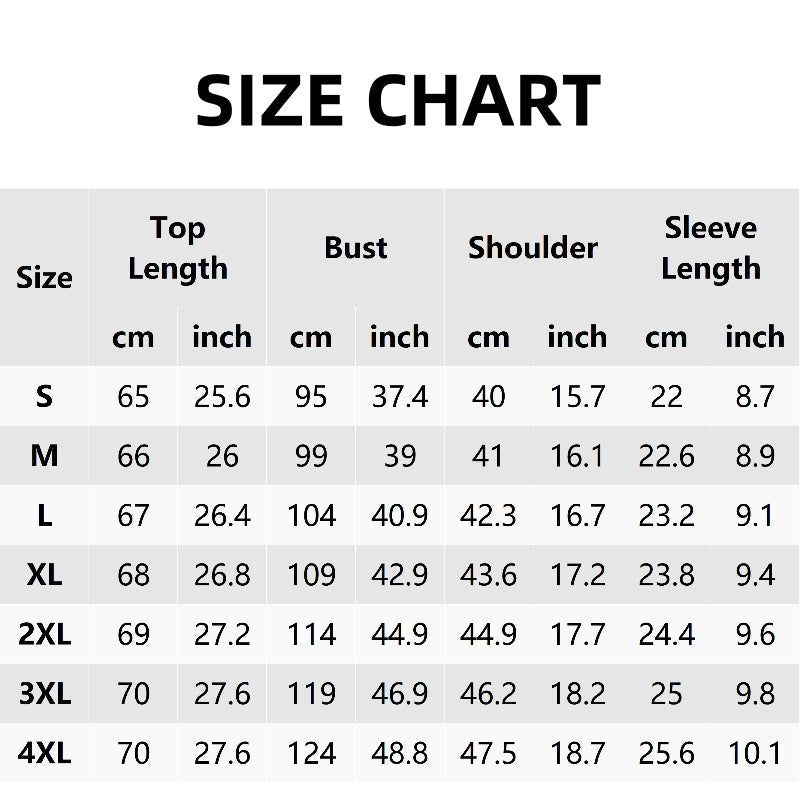Select the Top Length column header
Screen dimensions: 800x800
(x=178, y=248)
